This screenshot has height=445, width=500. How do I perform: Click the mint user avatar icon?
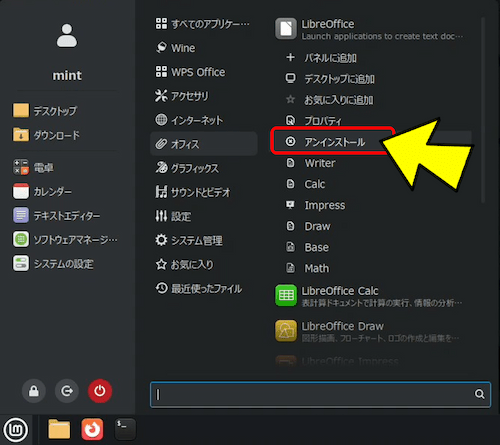pos(67,36)
